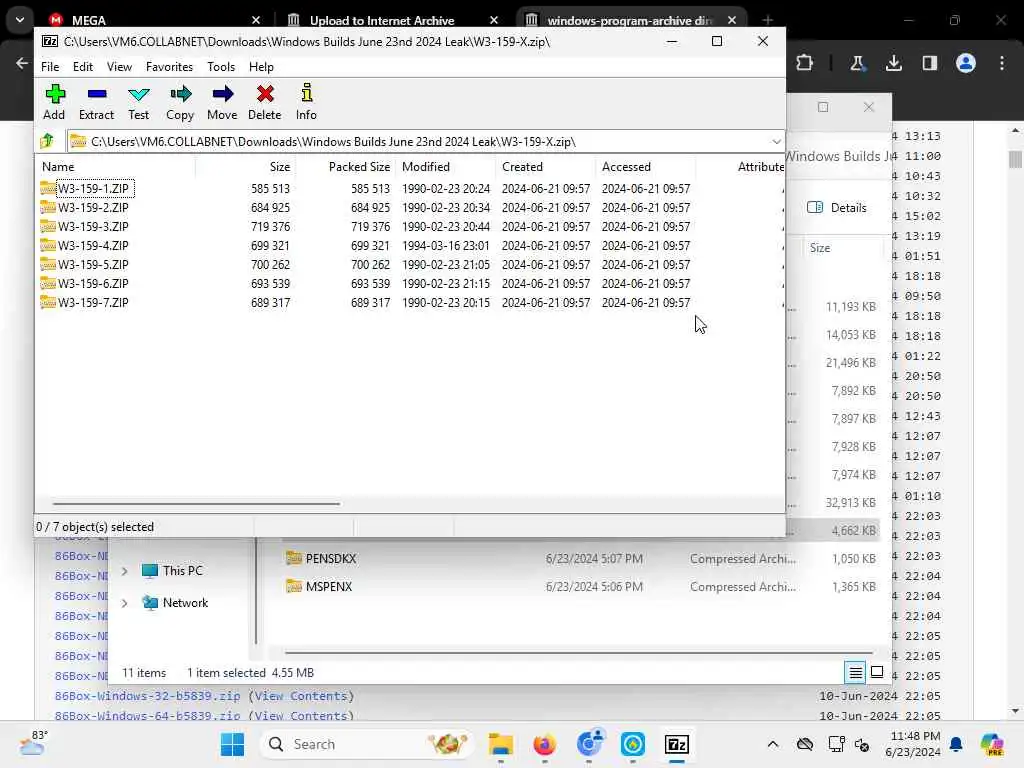This screenshot has width=1024, height=768.
Task: Select W3-159-1.ZIP in the file list
Action: pos(93,189)
